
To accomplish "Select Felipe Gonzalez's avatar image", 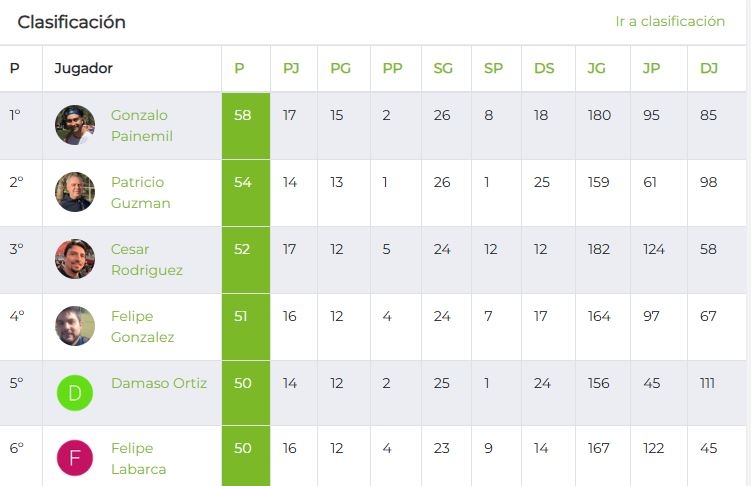I will click(75, 326).
